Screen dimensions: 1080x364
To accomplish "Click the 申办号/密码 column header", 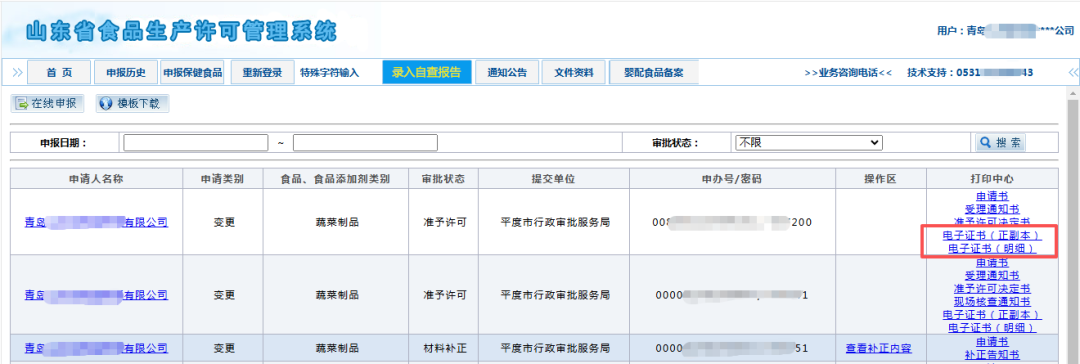I will point(731,179).
